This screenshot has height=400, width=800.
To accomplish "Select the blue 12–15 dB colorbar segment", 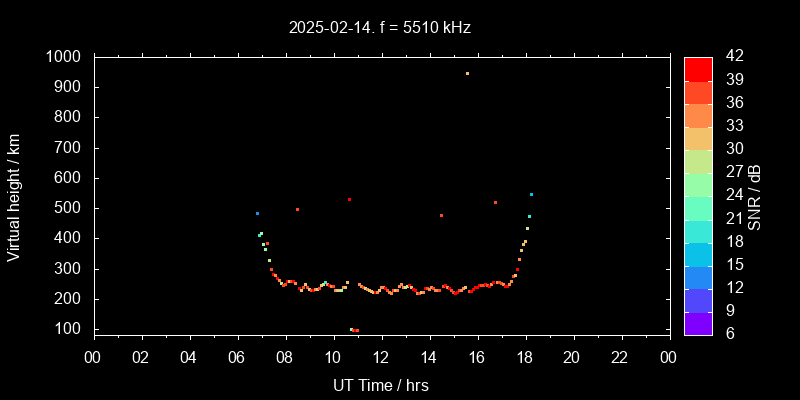I will [x=698, y=276].
